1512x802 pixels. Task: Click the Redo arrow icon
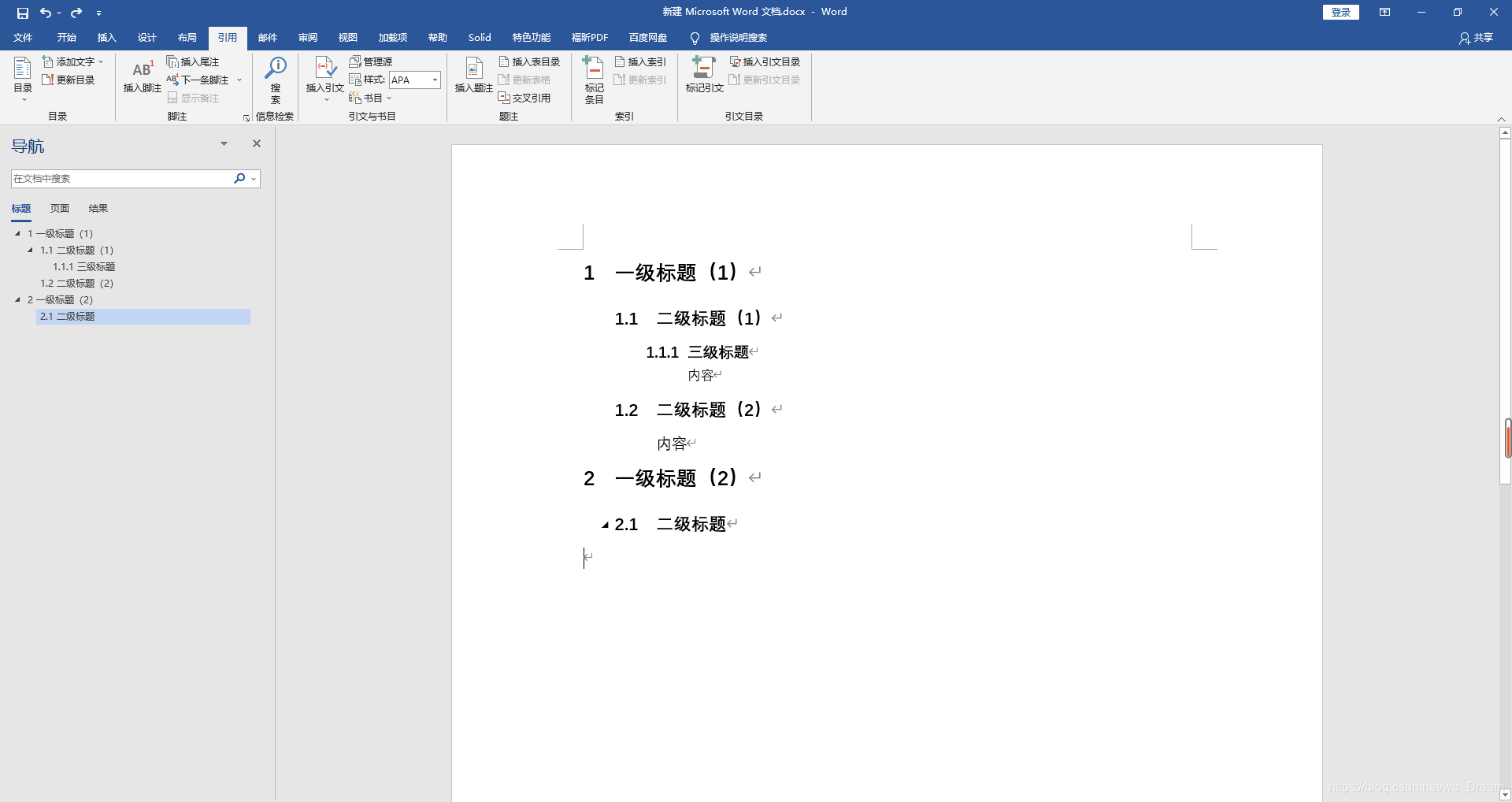pos(76,13)
